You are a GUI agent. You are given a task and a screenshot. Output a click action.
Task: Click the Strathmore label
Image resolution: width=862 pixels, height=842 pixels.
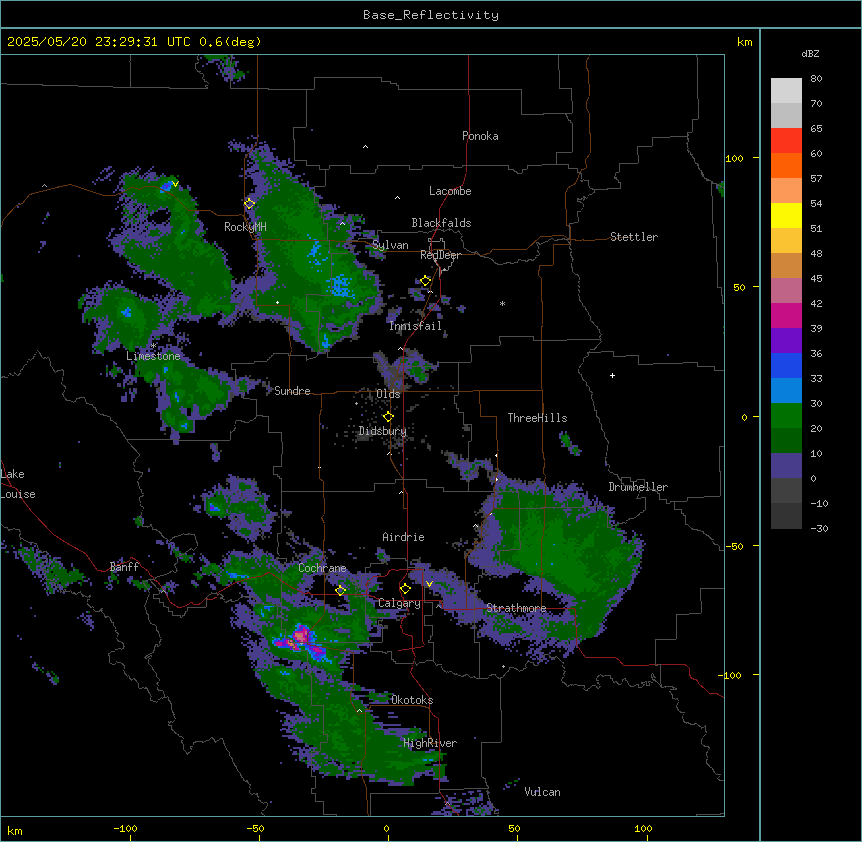click(516, 608)
